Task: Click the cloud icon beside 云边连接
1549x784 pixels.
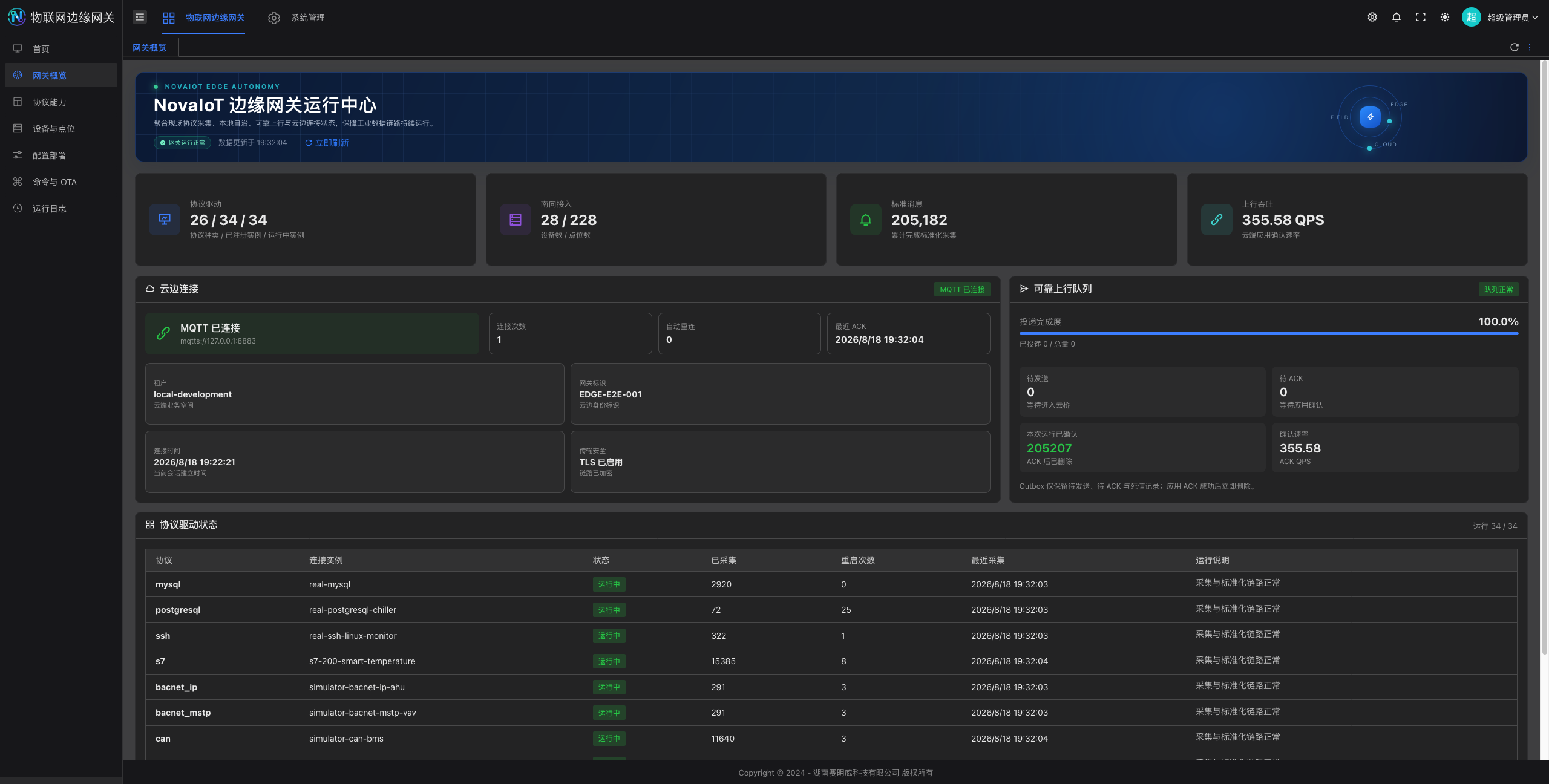Action: tap(150, 289)
